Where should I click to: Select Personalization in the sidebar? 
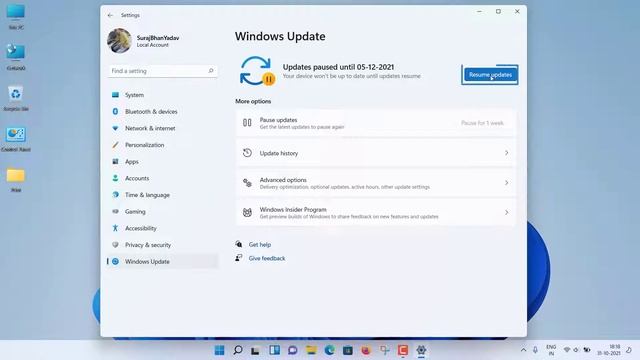[x=162, y=145]
